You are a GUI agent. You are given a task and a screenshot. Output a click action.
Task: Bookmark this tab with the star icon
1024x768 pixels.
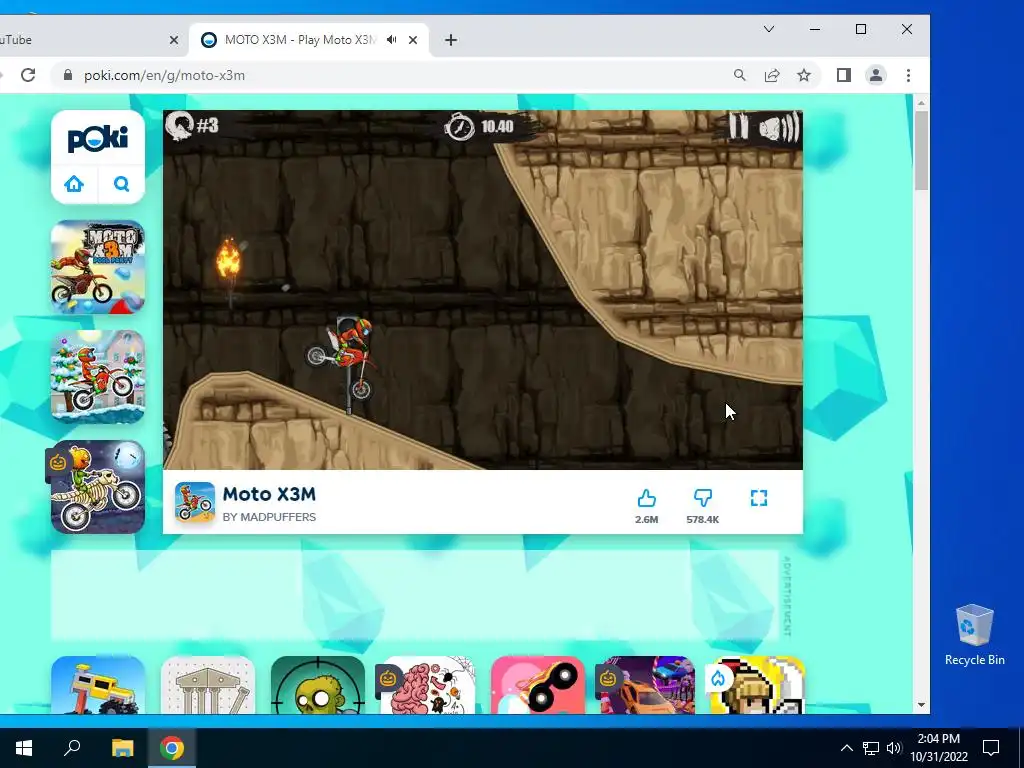click(x=804, y=75)
